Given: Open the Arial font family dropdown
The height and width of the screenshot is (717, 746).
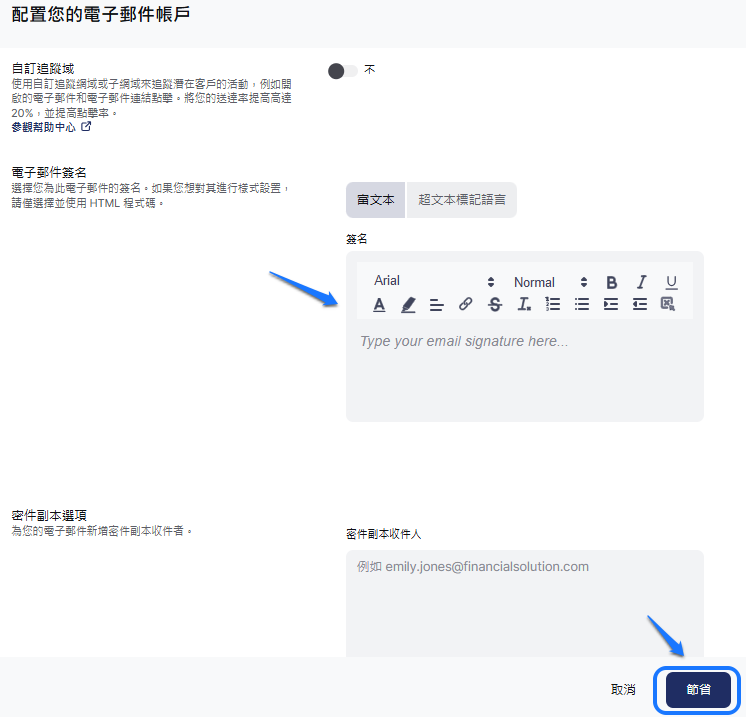Looking at the screenshot, I should (434, 282).
